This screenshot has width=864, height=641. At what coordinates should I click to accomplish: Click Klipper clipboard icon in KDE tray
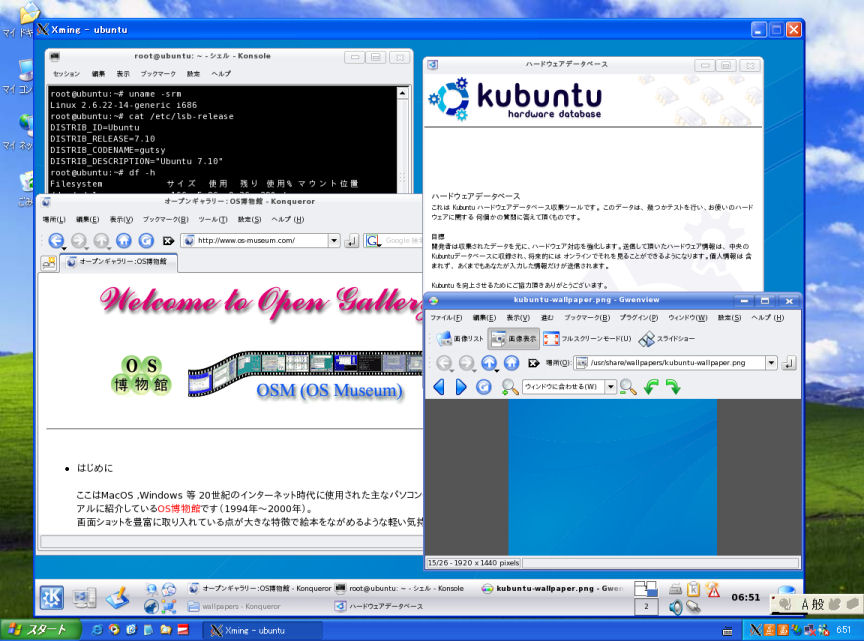694,589
